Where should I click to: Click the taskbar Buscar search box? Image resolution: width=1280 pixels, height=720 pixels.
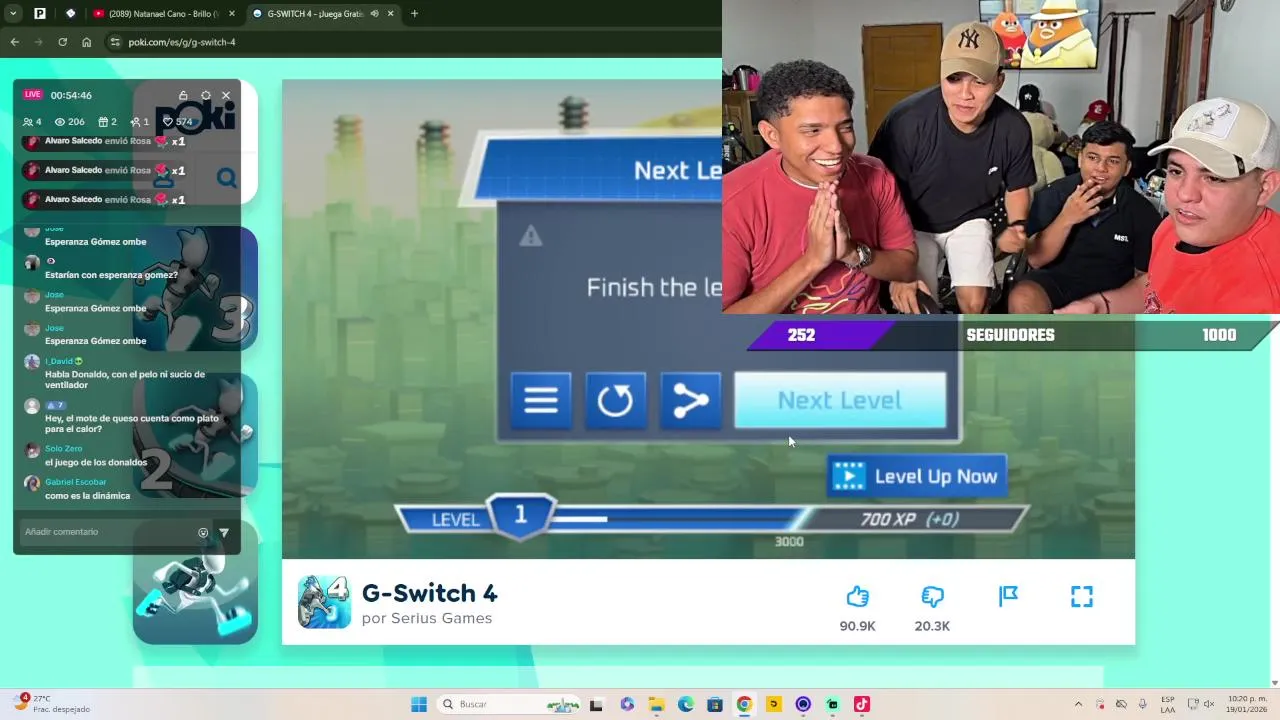tap(508, 704)
